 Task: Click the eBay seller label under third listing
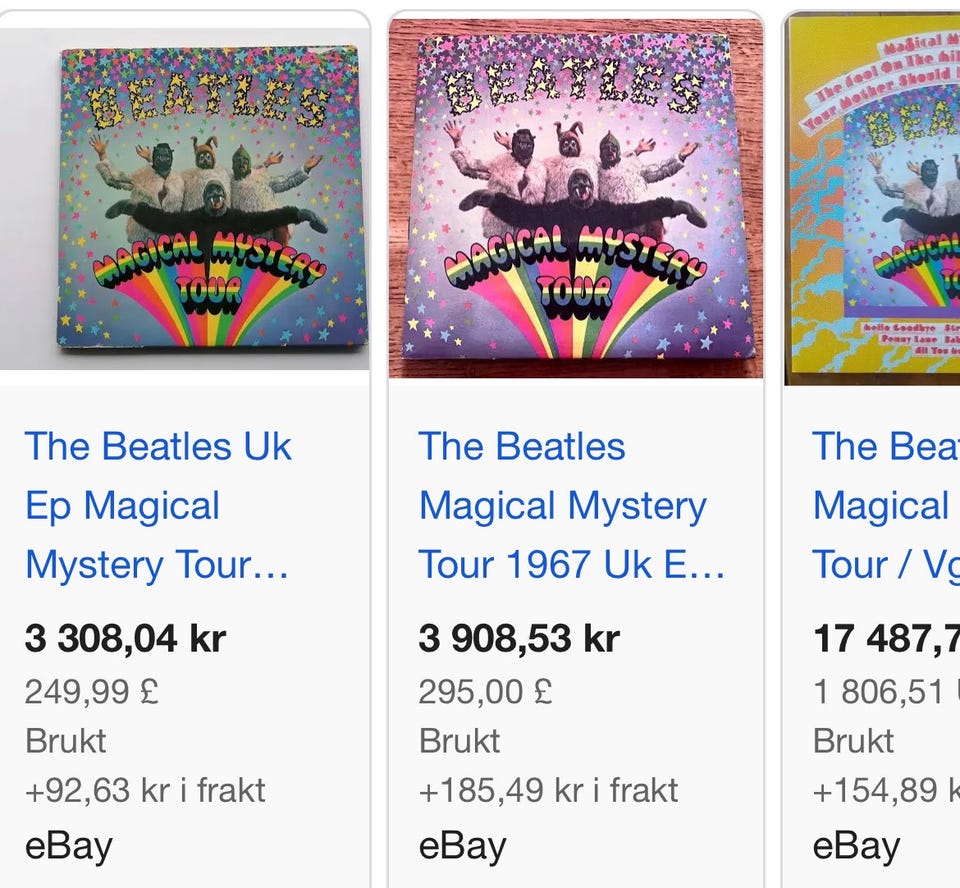click(856, 846)
